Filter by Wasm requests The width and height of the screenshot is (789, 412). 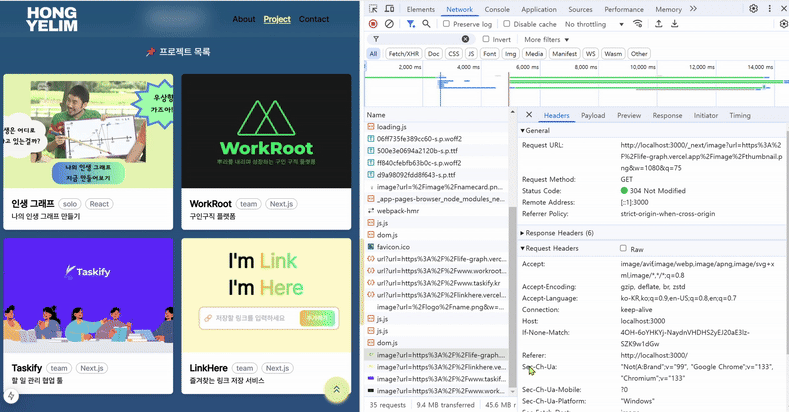point(613,53)
